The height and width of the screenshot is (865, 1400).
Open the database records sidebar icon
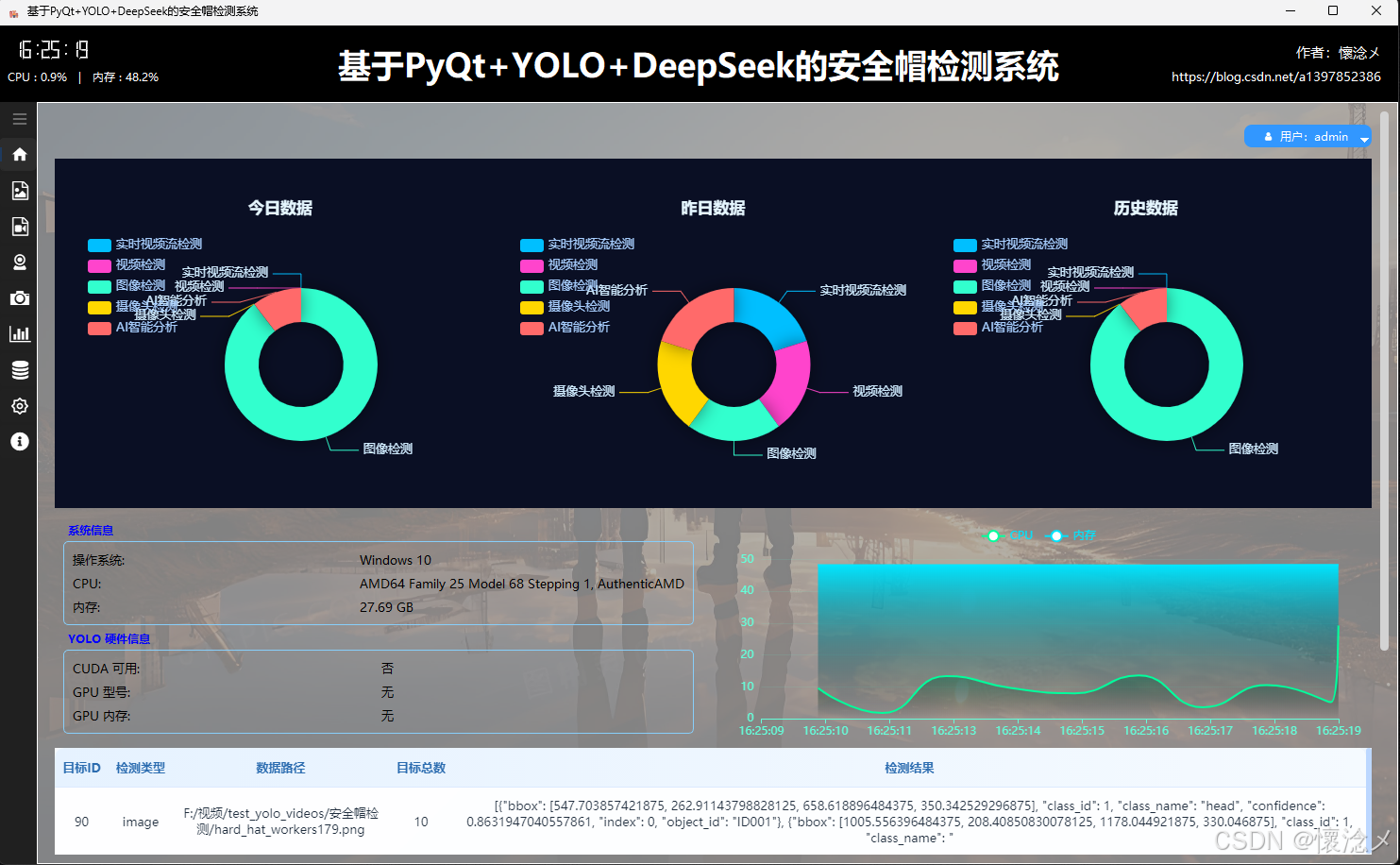19,369
